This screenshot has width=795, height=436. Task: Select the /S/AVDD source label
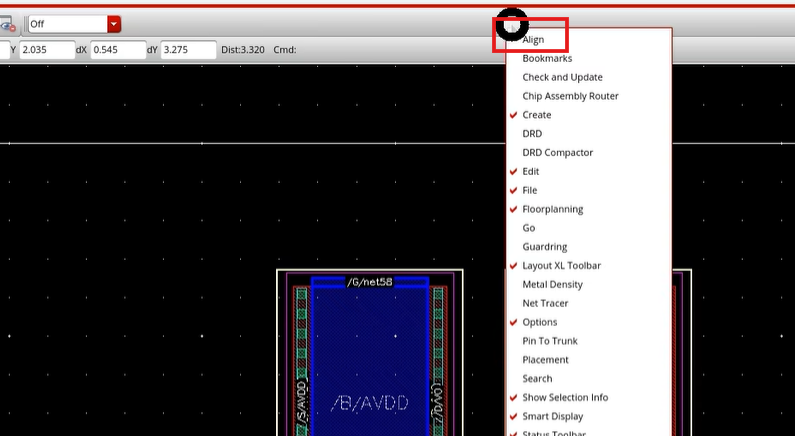[302, 404]
